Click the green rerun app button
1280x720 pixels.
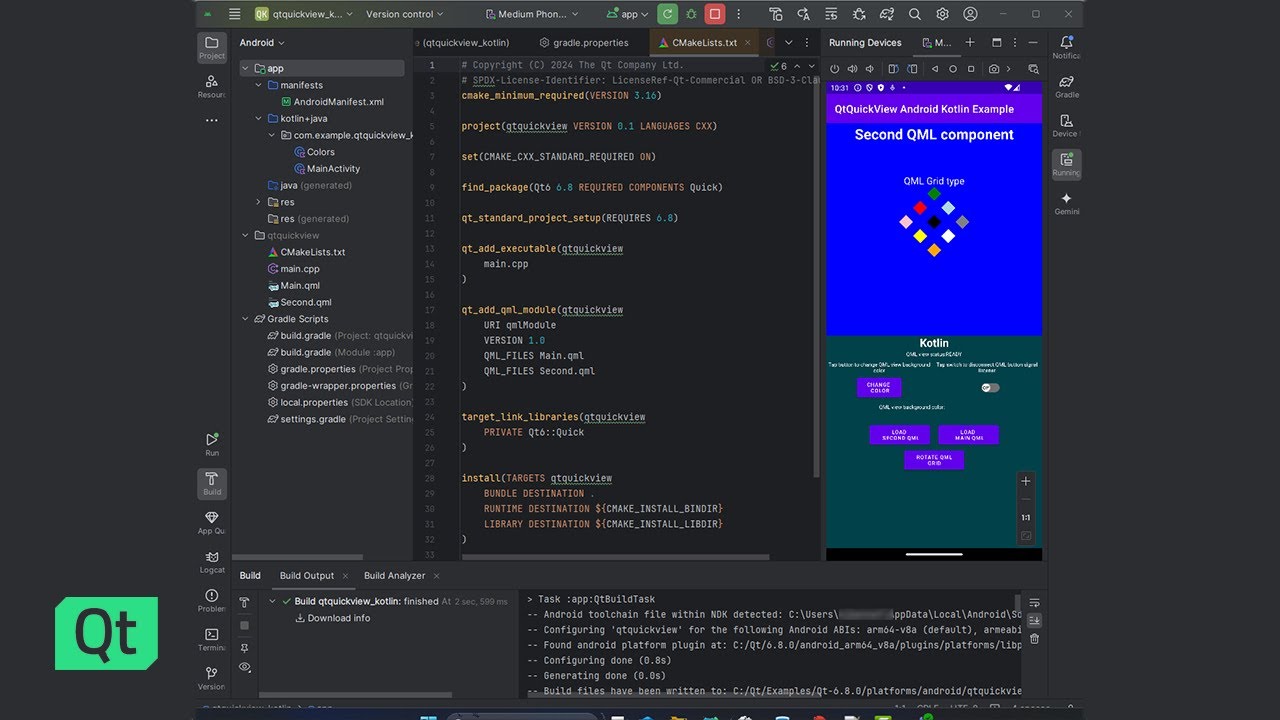667,14
